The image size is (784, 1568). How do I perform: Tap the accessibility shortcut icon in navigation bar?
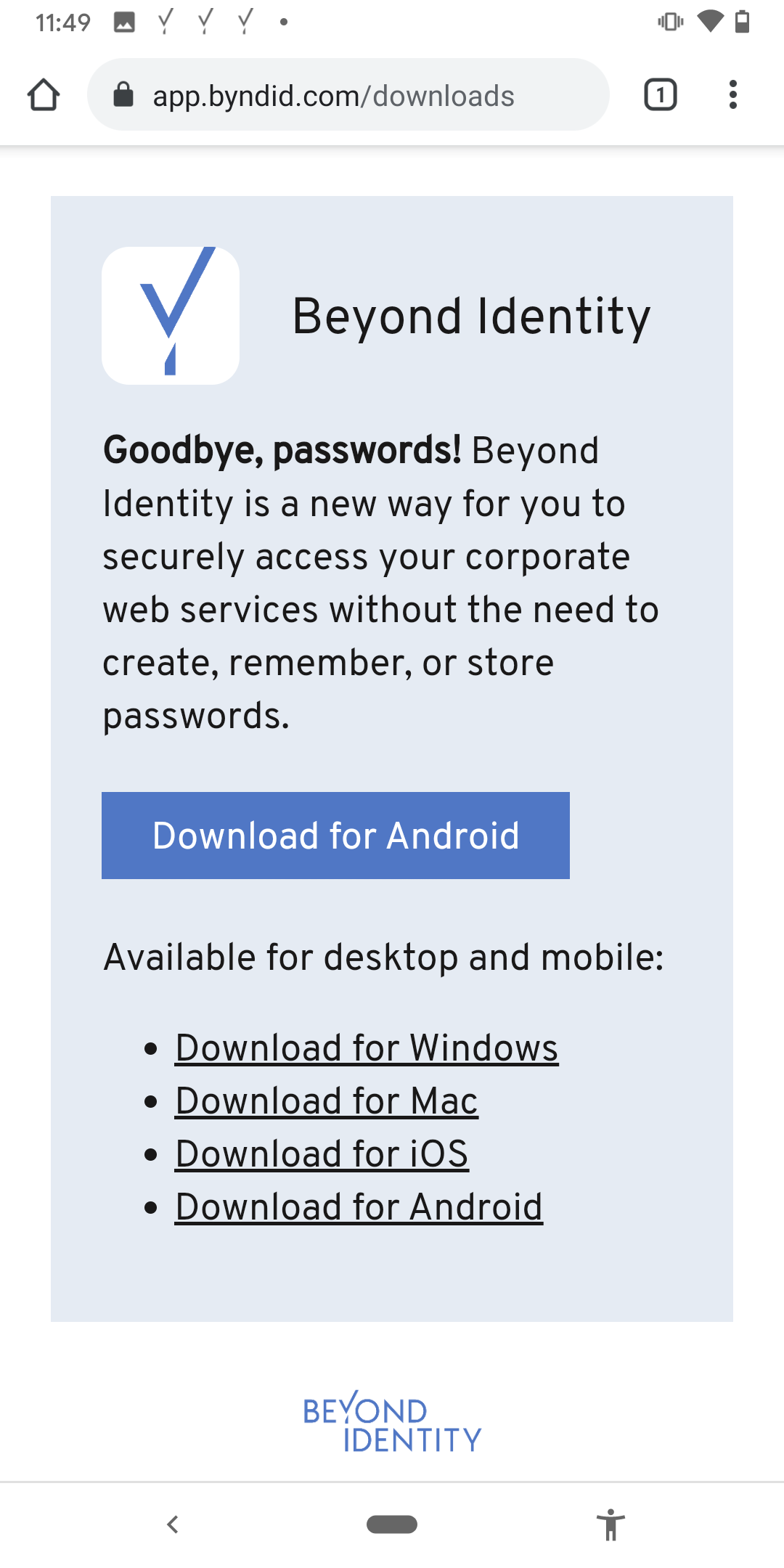pos(611,1524)
